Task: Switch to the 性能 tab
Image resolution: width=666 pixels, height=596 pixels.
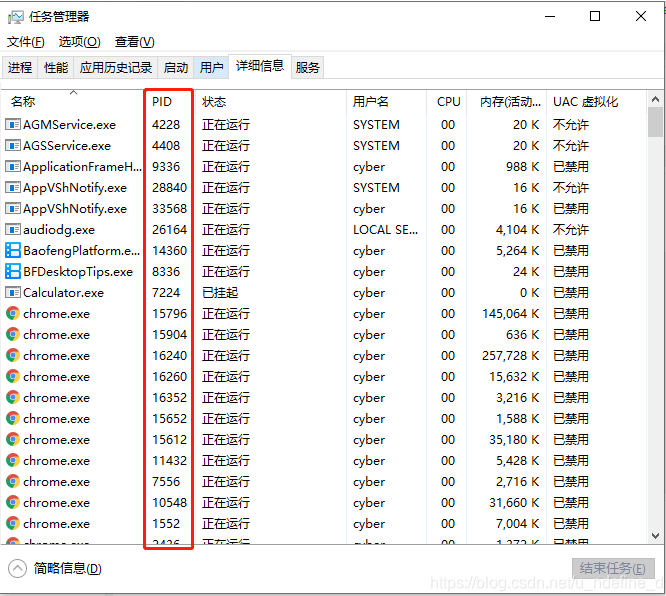Action: coord(56,68)
